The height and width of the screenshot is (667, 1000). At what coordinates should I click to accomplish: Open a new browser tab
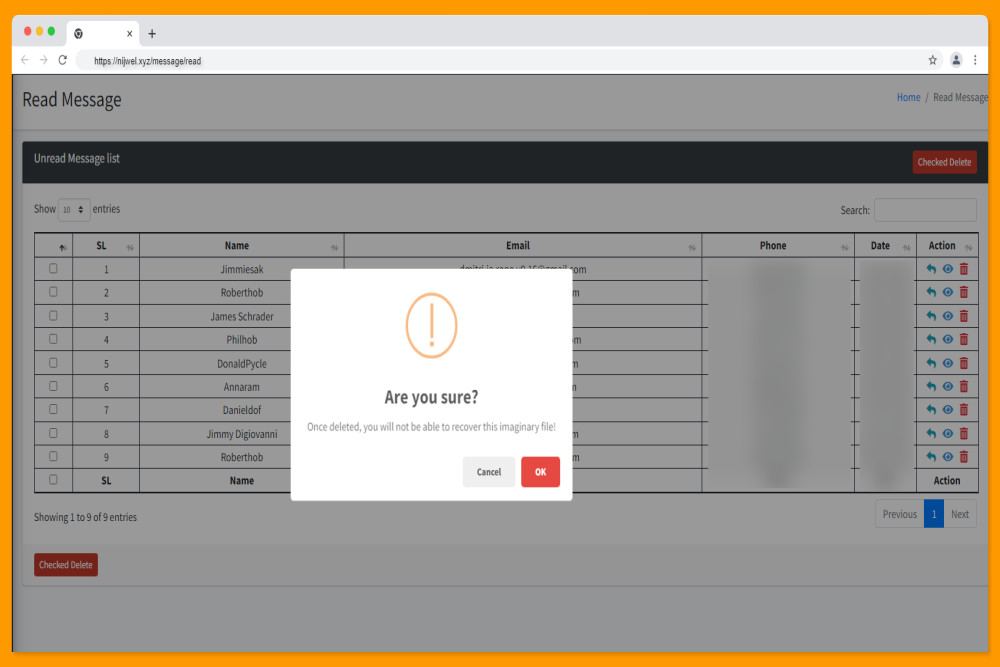[x=152, y=34]
